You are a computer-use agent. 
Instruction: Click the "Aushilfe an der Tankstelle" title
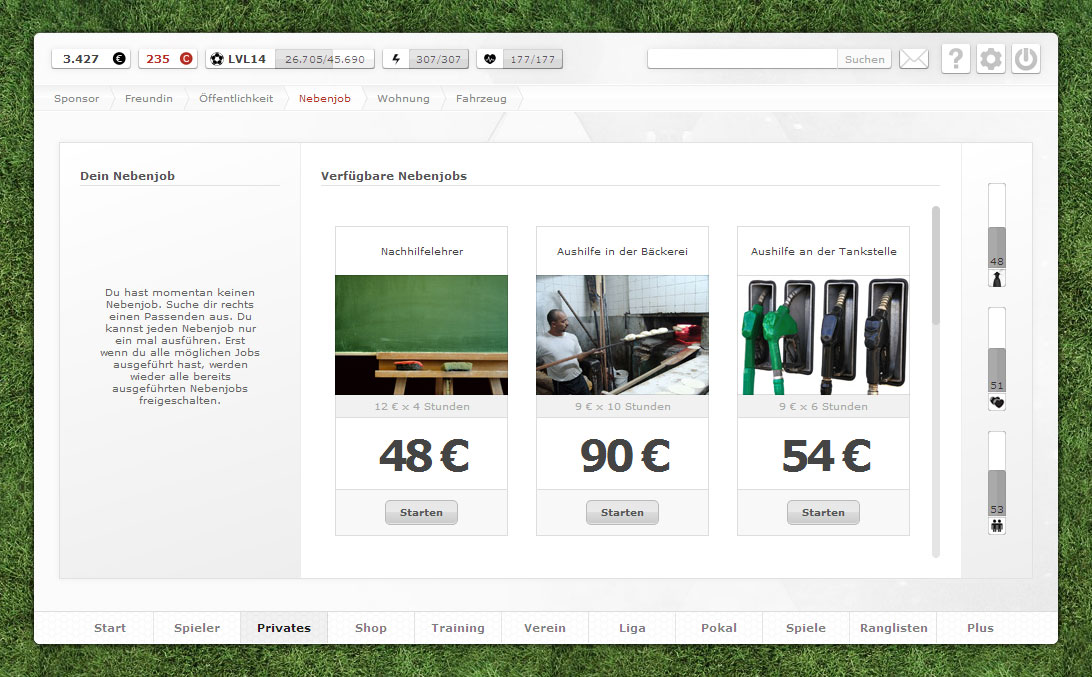pyautogui.click(x=823, y=251)
